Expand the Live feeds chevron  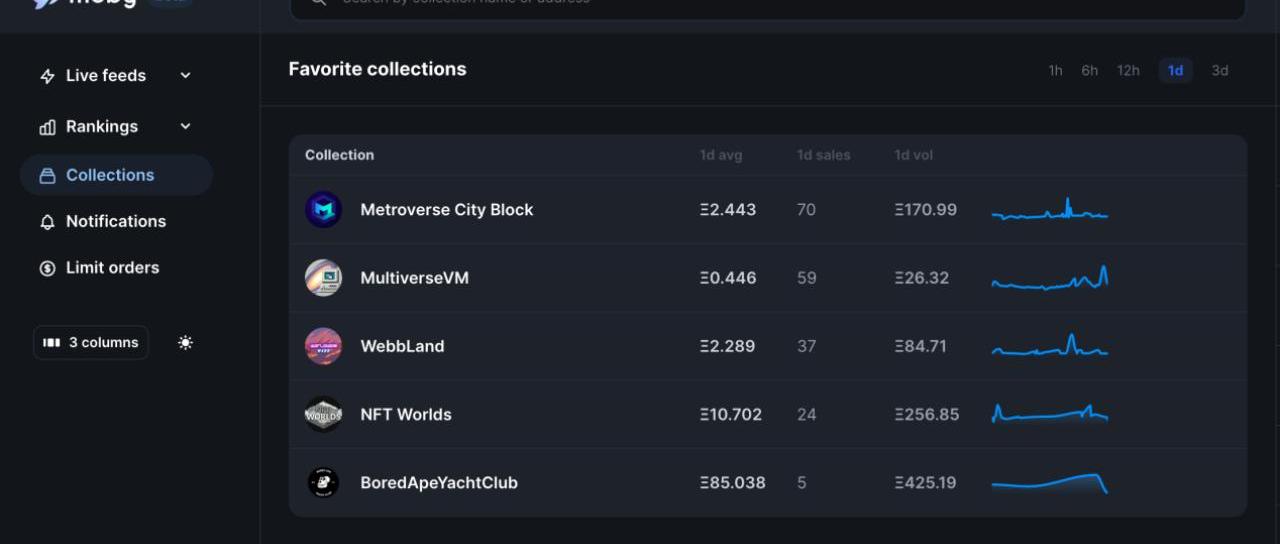click(x=185, y=76)
